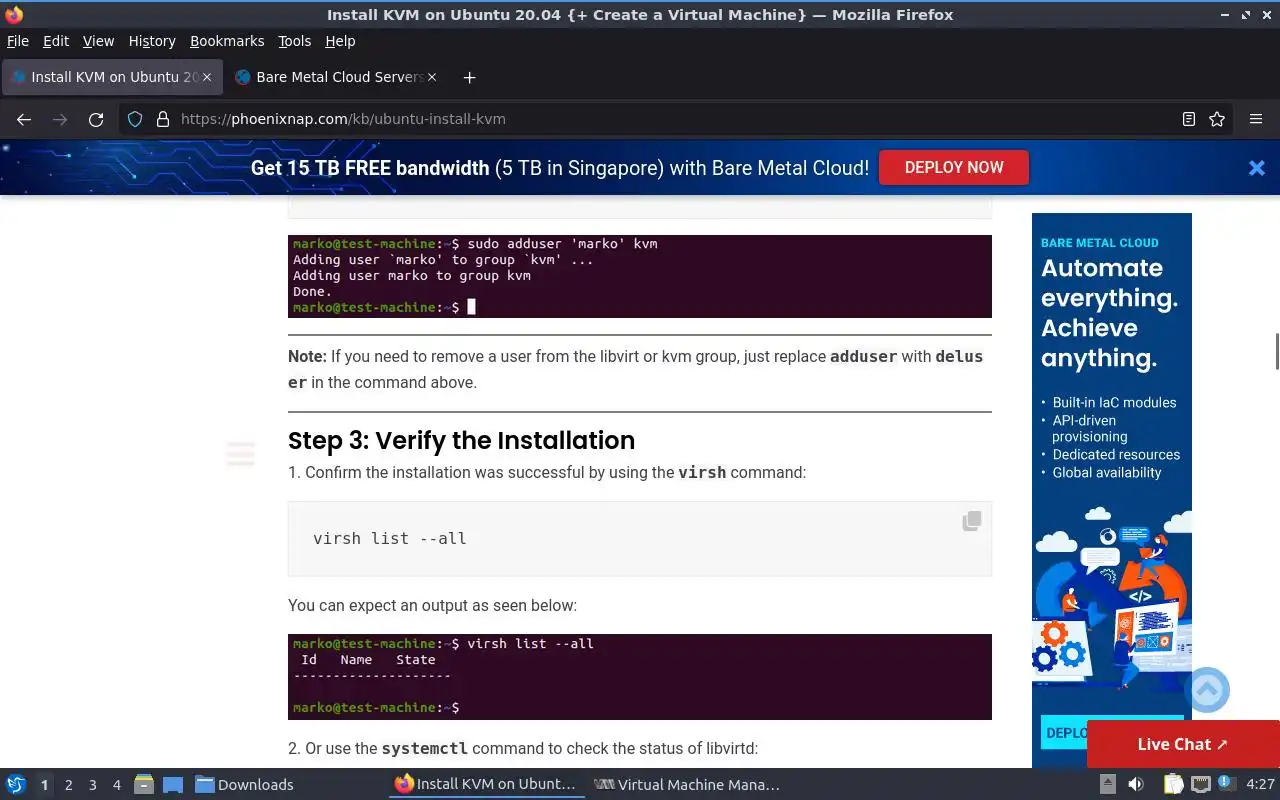Activate Firefox Install KVM taskbar entry
Screen dimensions: 1280x800
tap(486, 784)
